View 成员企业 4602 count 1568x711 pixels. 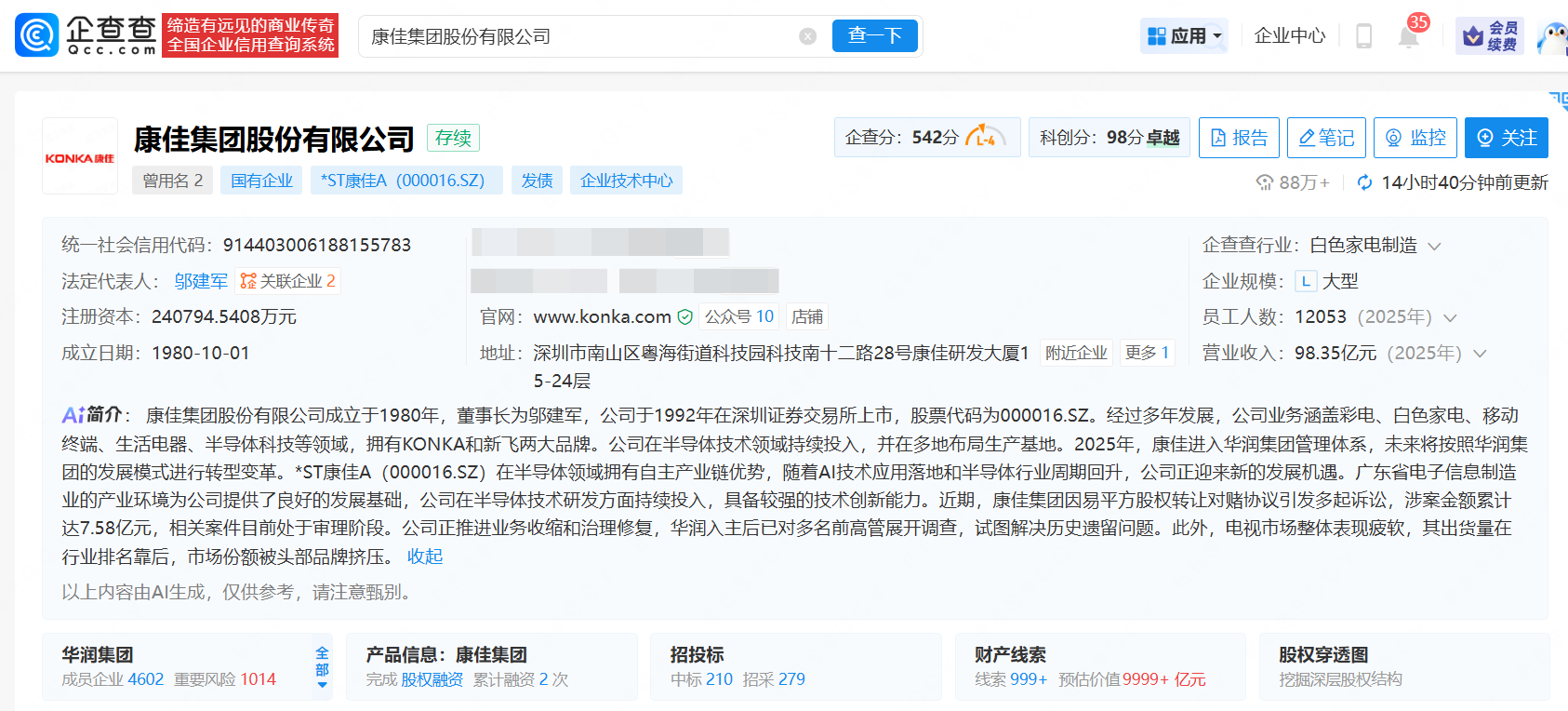(113, 679)
